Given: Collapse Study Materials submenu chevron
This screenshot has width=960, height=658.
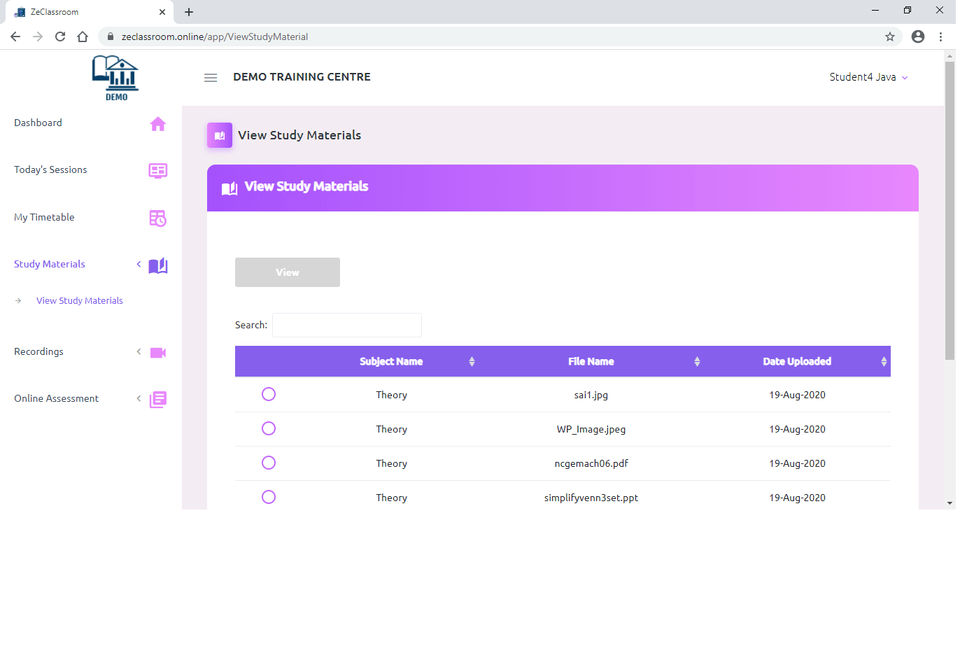Looking at the screenshot, I should click(139, 264).
